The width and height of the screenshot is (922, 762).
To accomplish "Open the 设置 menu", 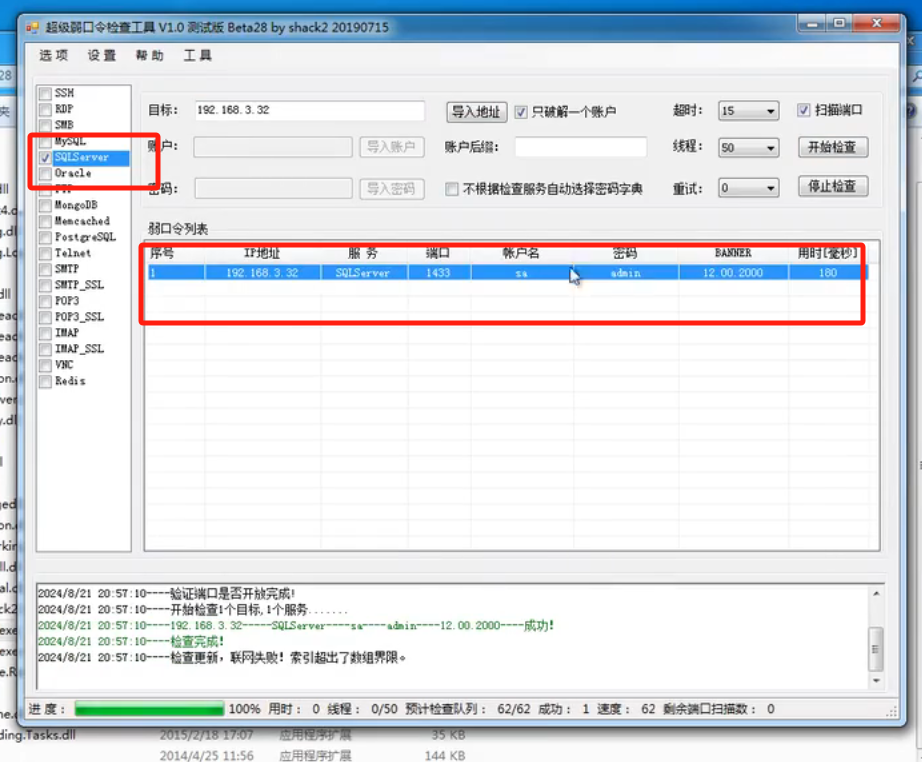I will pyautogui.click(x=102, y=56).
